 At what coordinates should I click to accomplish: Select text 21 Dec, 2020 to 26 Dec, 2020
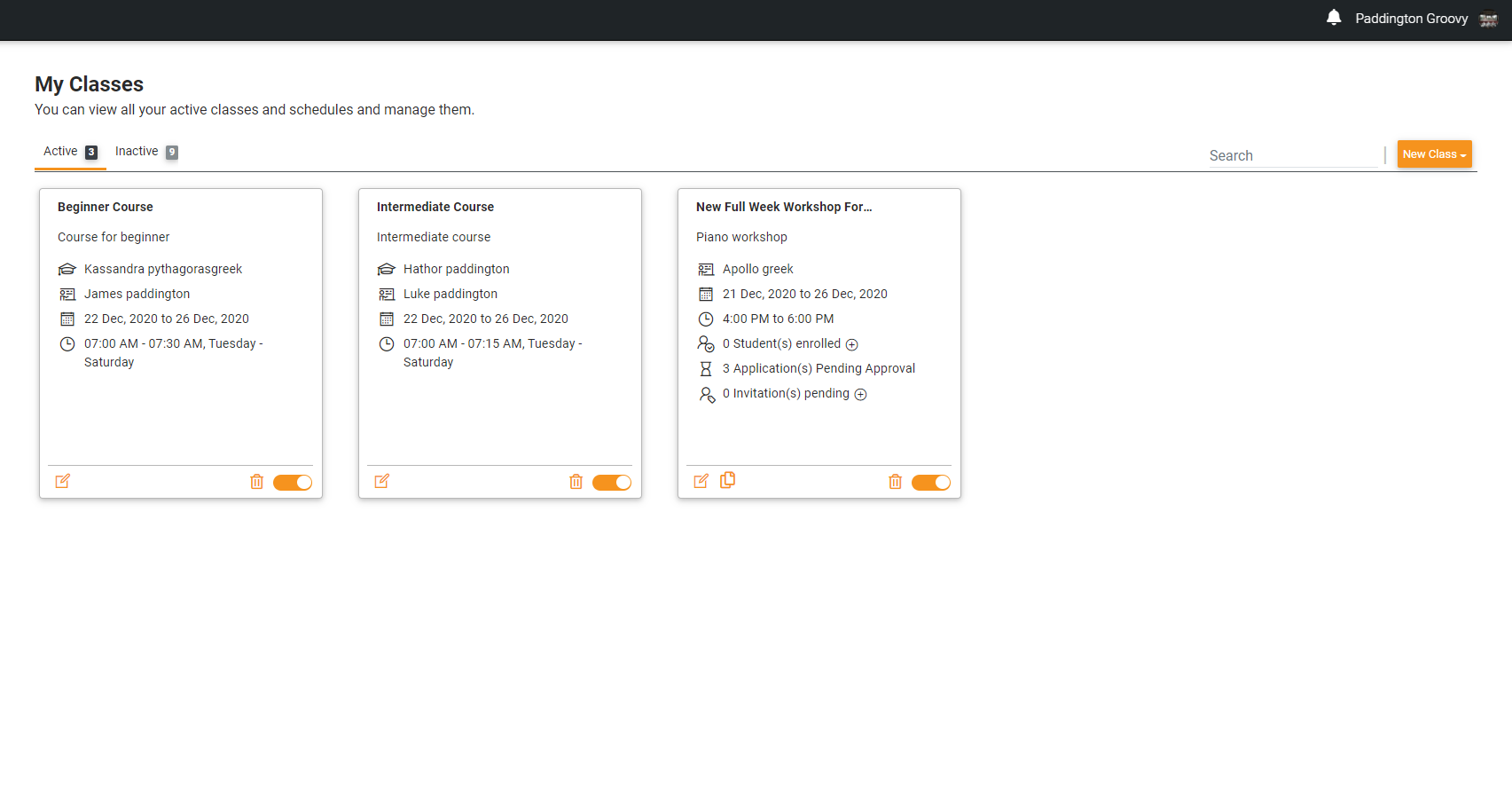click(x=805, y=294)
